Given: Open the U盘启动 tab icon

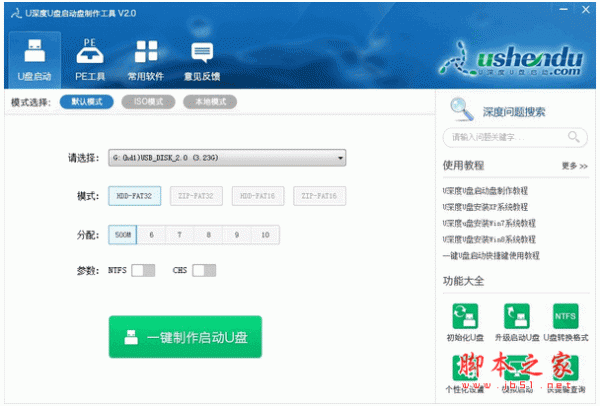Looking at the screenshot, I should click(35, 51).
